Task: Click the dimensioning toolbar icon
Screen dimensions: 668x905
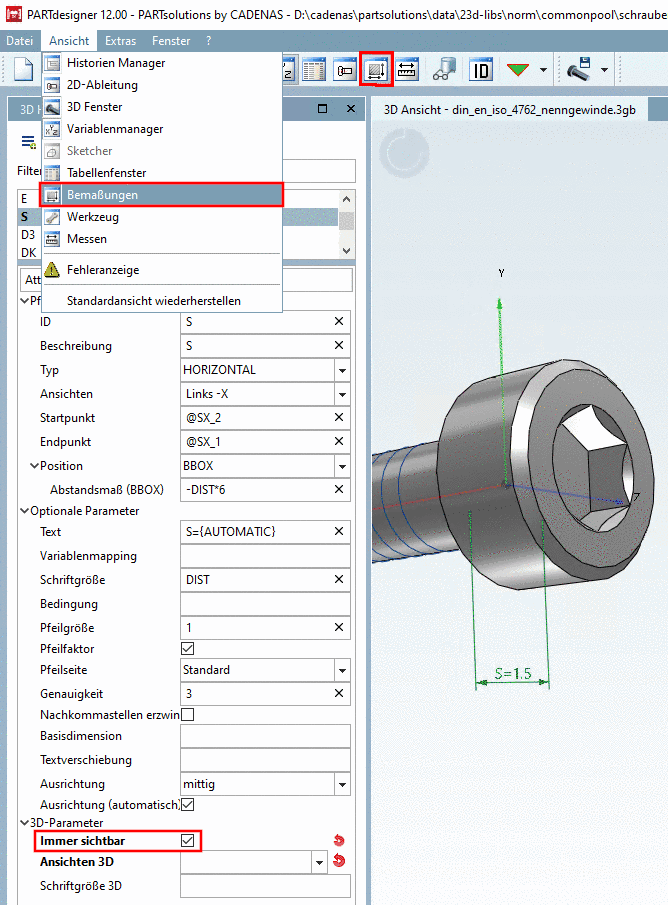Action: [x=376, y=70]
